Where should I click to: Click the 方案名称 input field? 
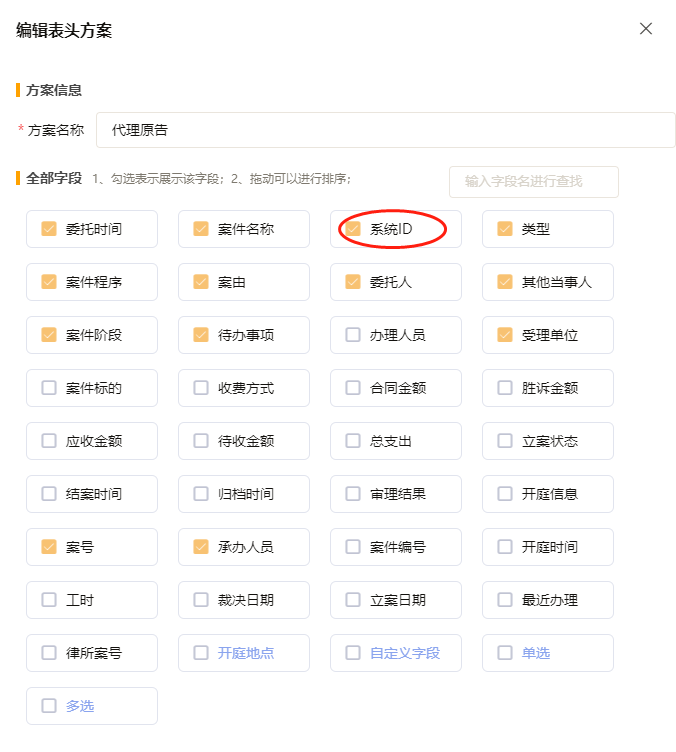[x=386, y=130]
